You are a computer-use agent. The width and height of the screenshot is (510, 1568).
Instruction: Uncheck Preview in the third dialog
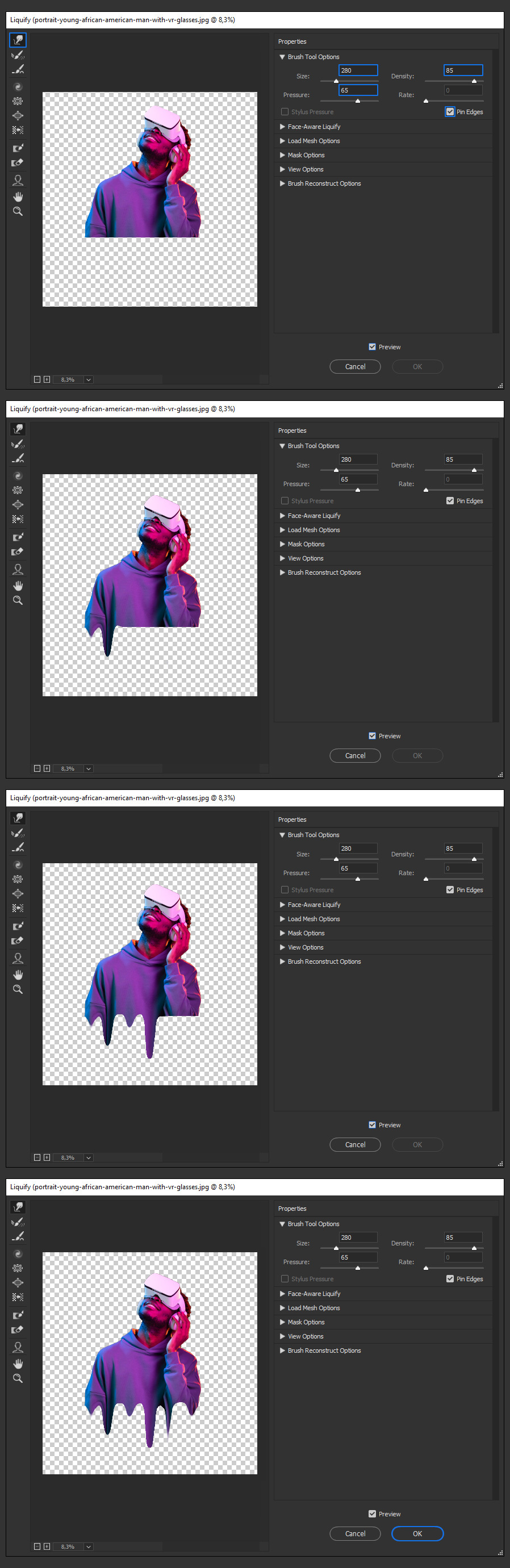pos(372,1125)
